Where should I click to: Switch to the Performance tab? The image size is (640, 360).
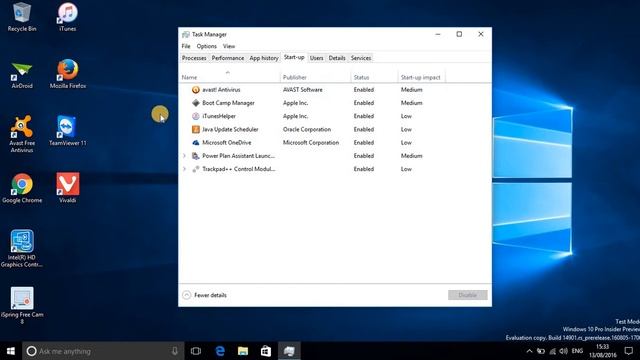click(x=228, y=58)
